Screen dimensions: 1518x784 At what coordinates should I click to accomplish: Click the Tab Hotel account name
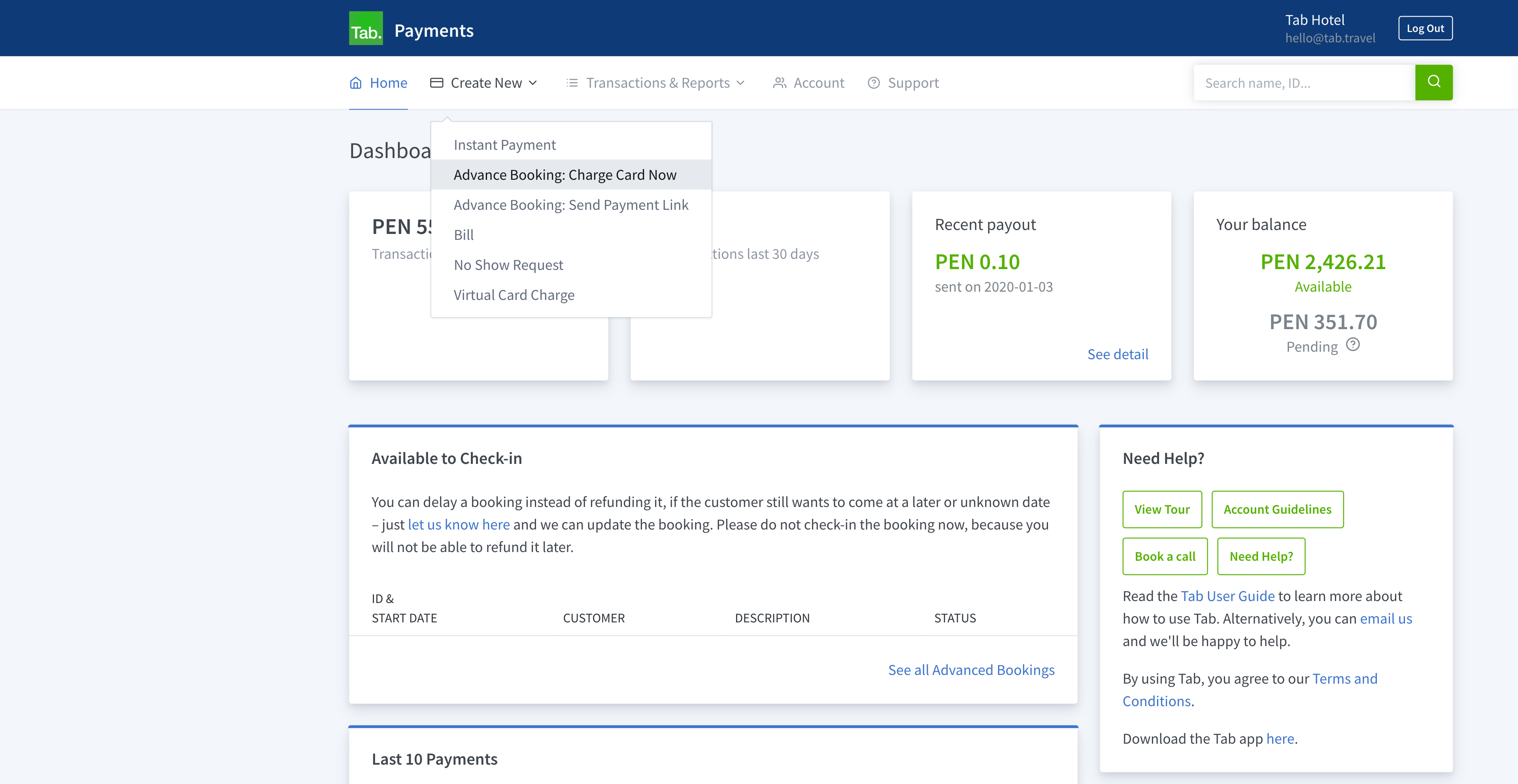pos(1315,20)
